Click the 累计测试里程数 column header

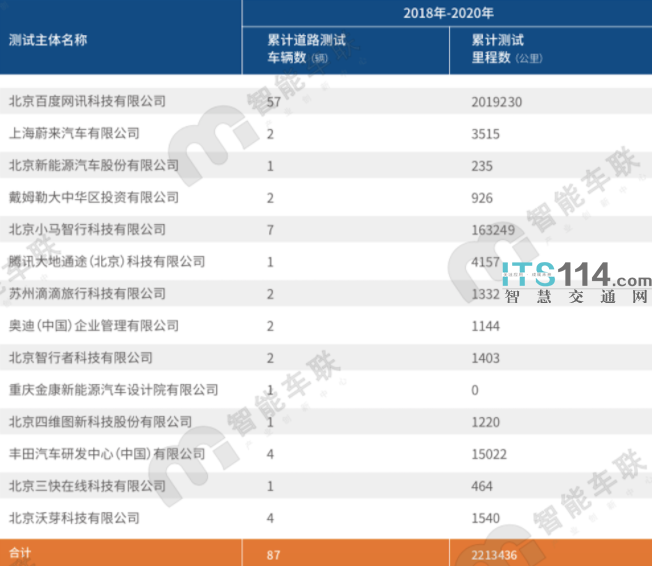tap(507, 49)
